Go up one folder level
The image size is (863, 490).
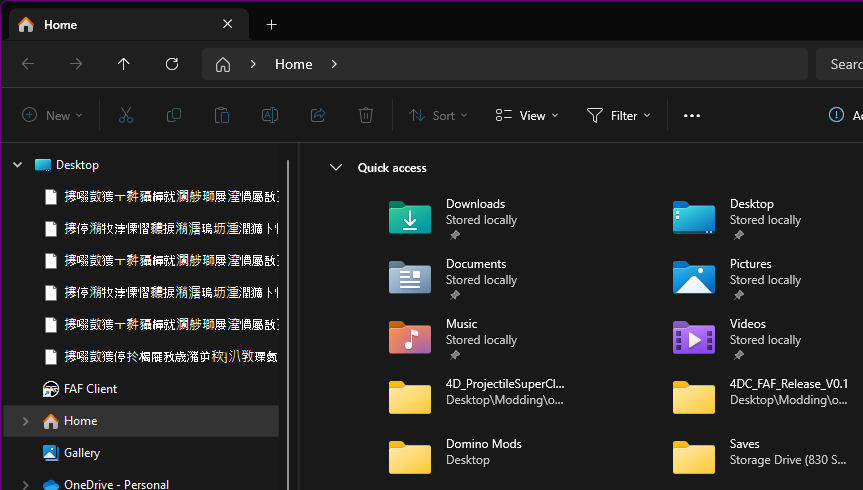pyautogui.click(x=124, y=64)
